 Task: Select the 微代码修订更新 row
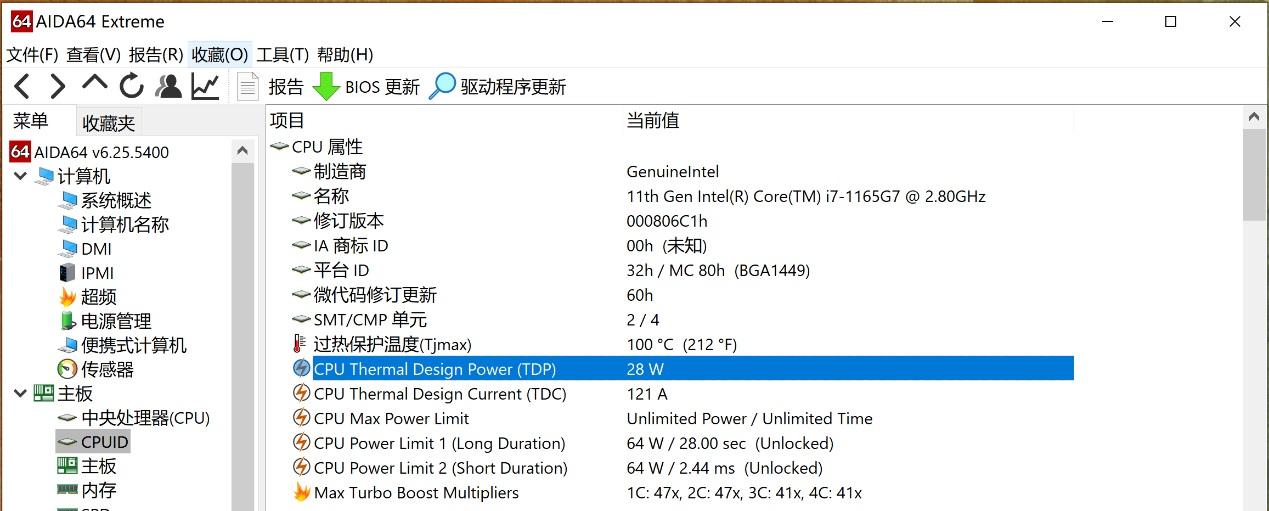tap(670, 295)
